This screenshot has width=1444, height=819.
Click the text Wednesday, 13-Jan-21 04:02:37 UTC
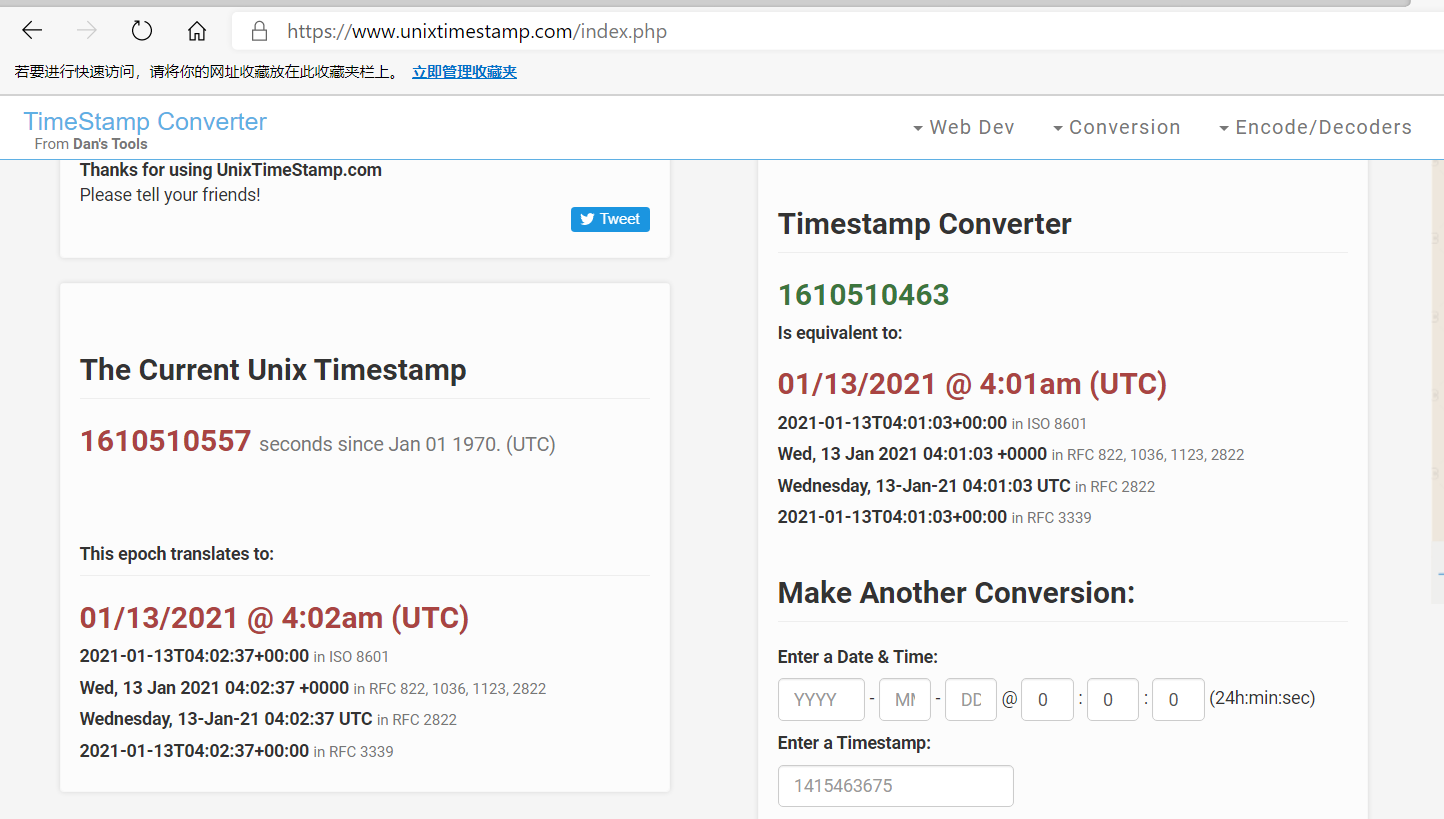point(226,719)
